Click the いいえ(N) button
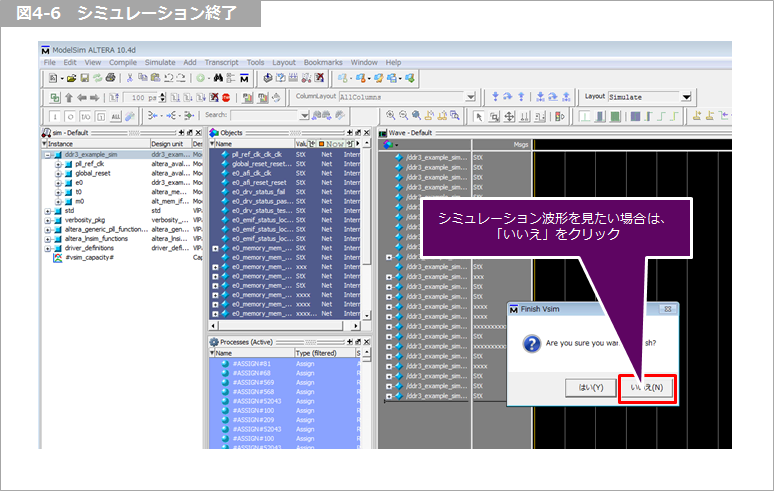Viewport: 774px width, 491px height. point(647,387)
